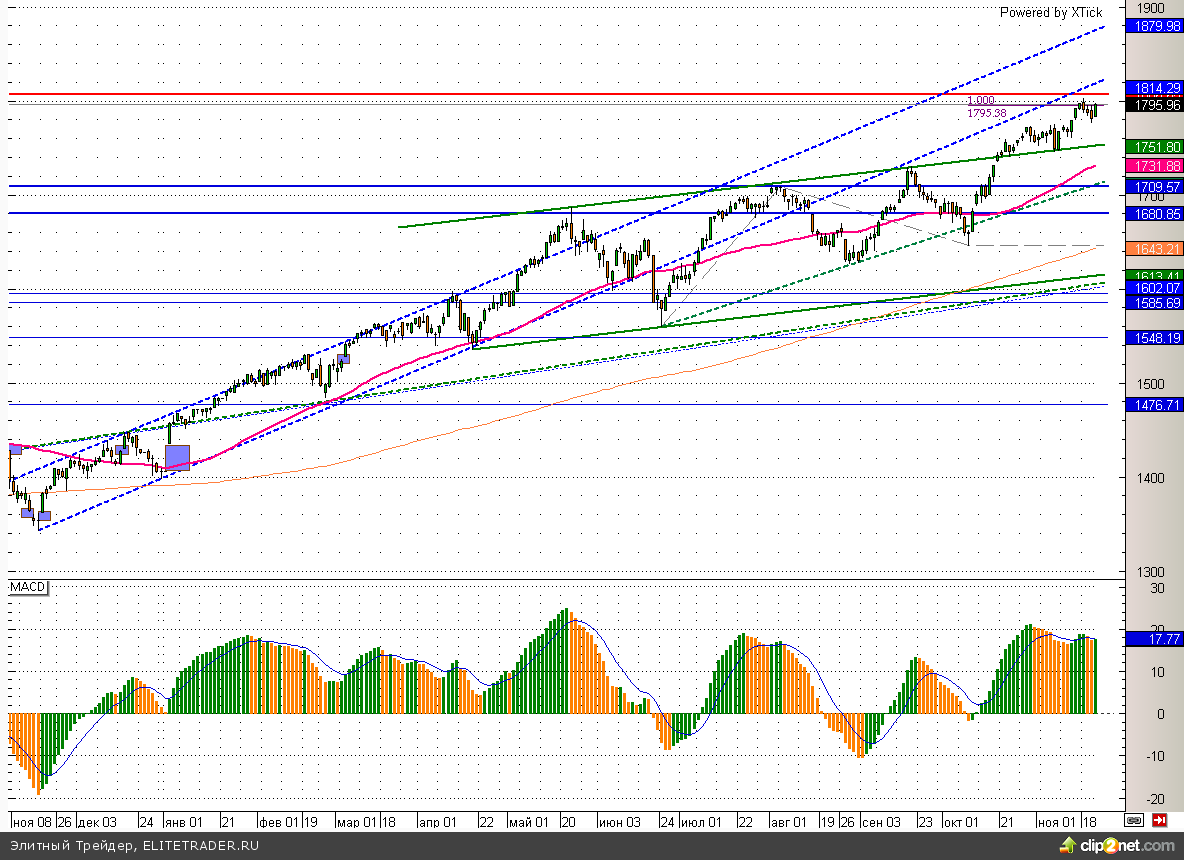Image resolution: width=1184 pixels, height=860 pixels.
Task: Click the red scroll-to-end arrow icon
Action: click(1159, 820)
